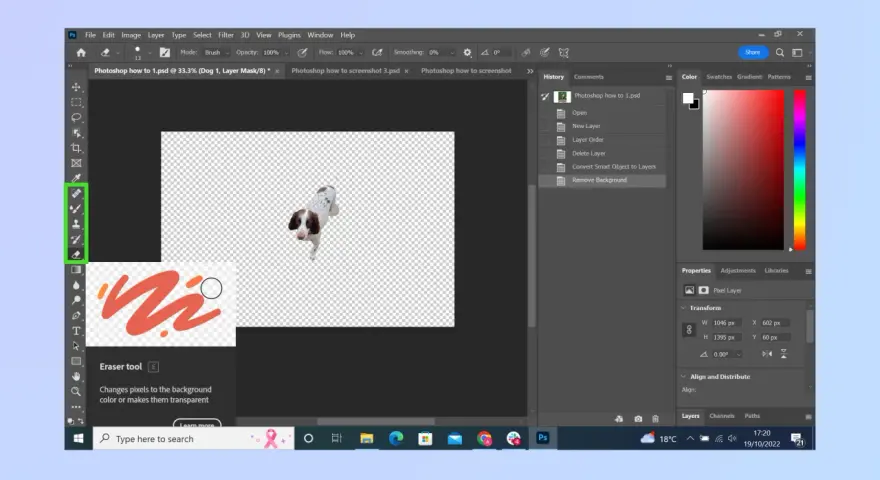Open the Image menu
Screen dimensions: 880x480
(x=131, y=35)
